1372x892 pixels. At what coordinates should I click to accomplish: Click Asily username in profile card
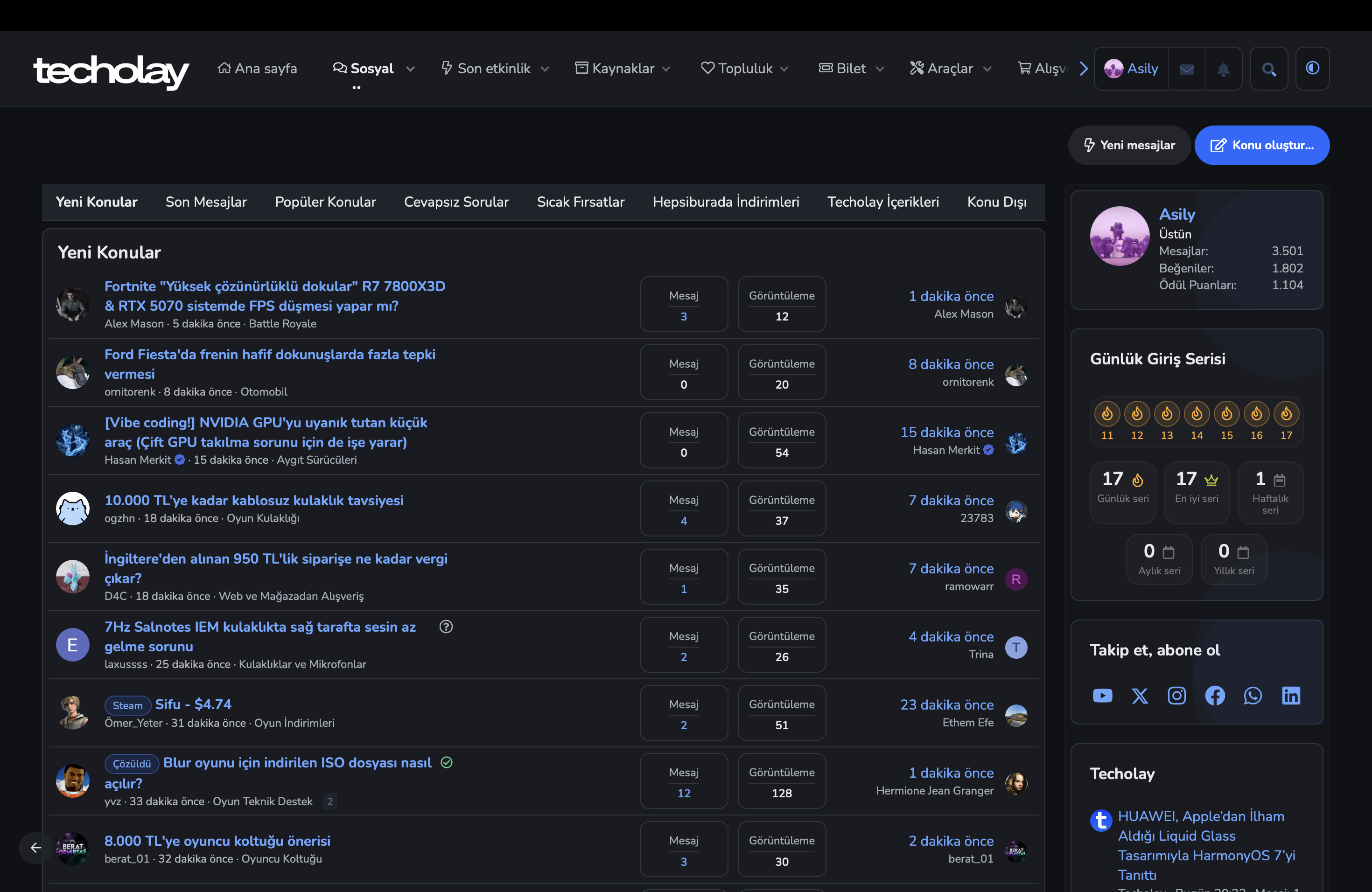tap(1176, 214)
